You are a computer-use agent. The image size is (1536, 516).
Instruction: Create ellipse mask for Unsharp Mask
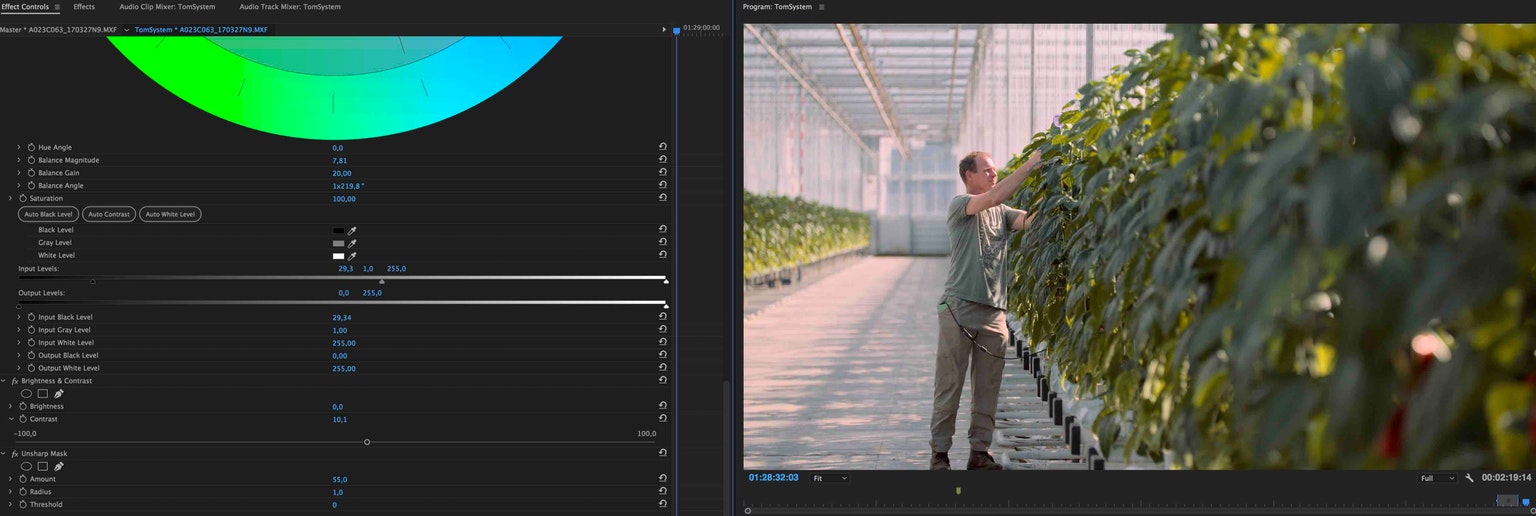26,466
